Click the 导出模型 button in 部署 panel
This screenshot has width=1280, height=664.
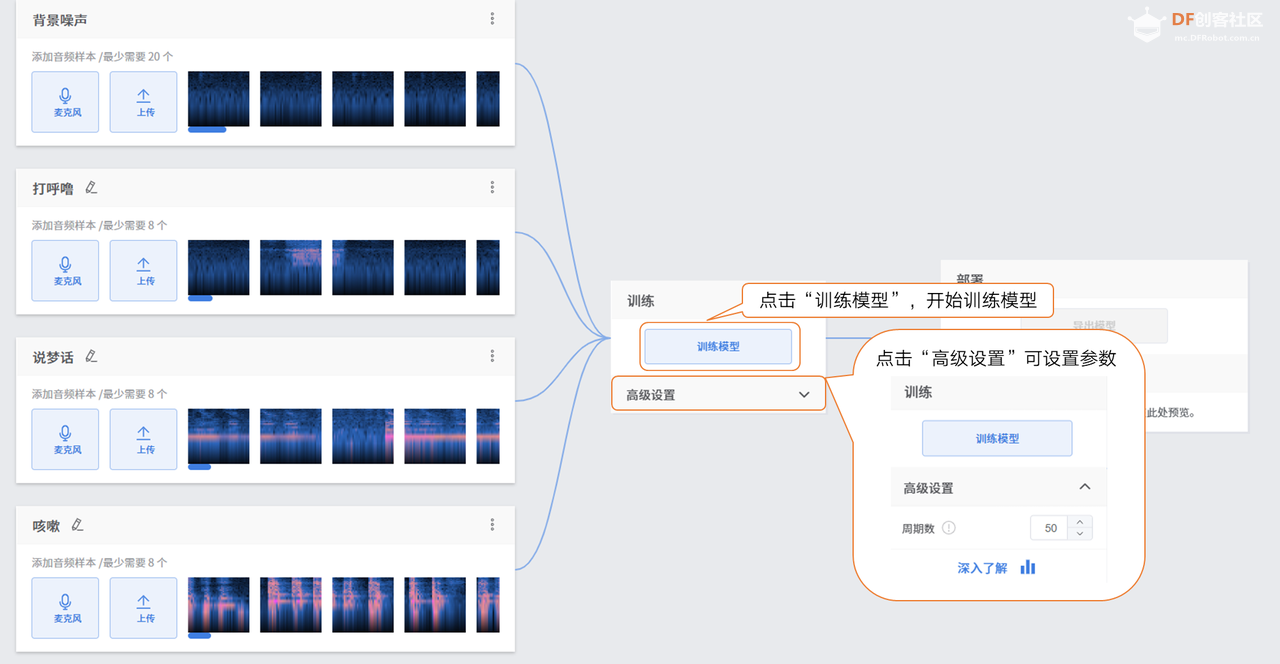click(1094, 325)
